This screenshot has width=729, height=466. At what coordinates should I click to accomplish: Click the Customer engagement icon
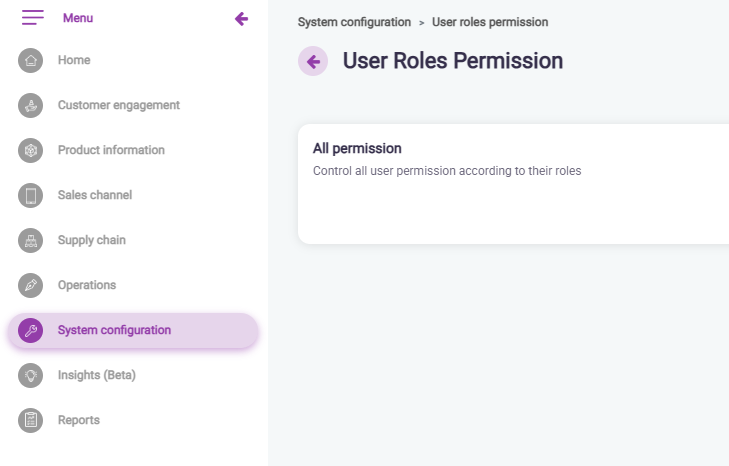coord(31,105)
